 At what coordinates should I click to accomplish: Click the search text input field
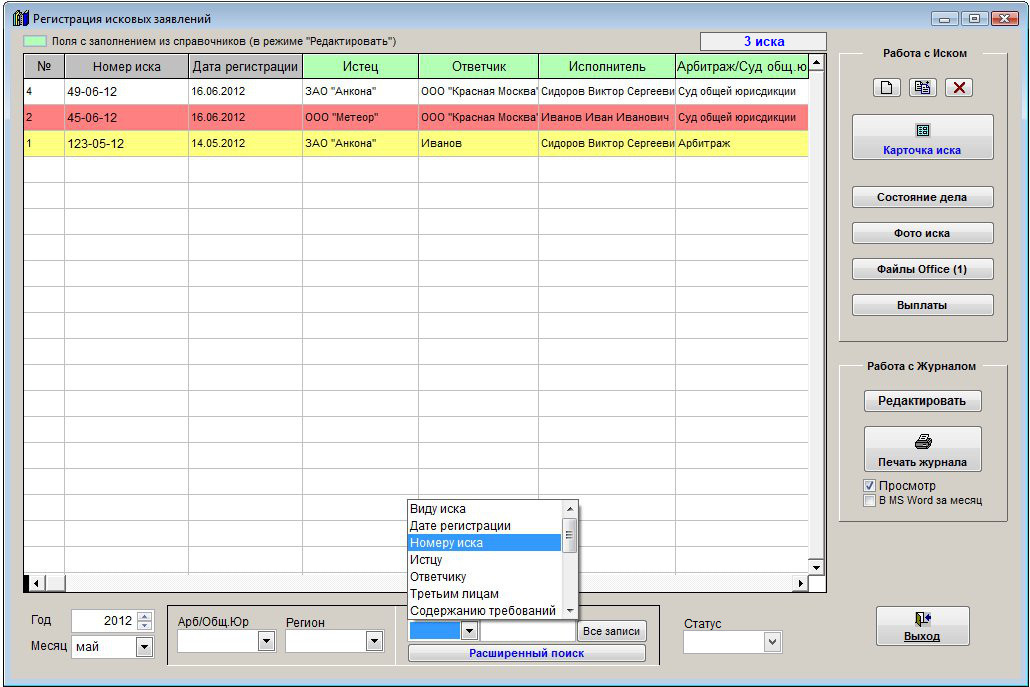pyautogui.click(x=527, y=631)
